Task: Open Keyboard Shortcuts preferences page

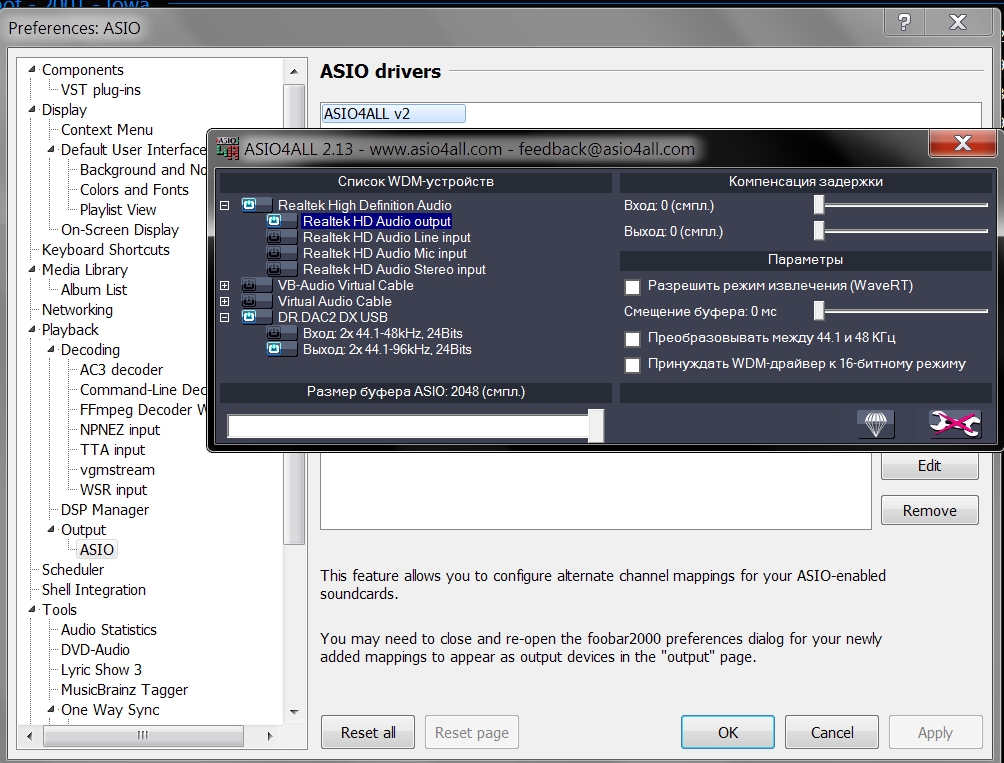Action: (105, 250)
